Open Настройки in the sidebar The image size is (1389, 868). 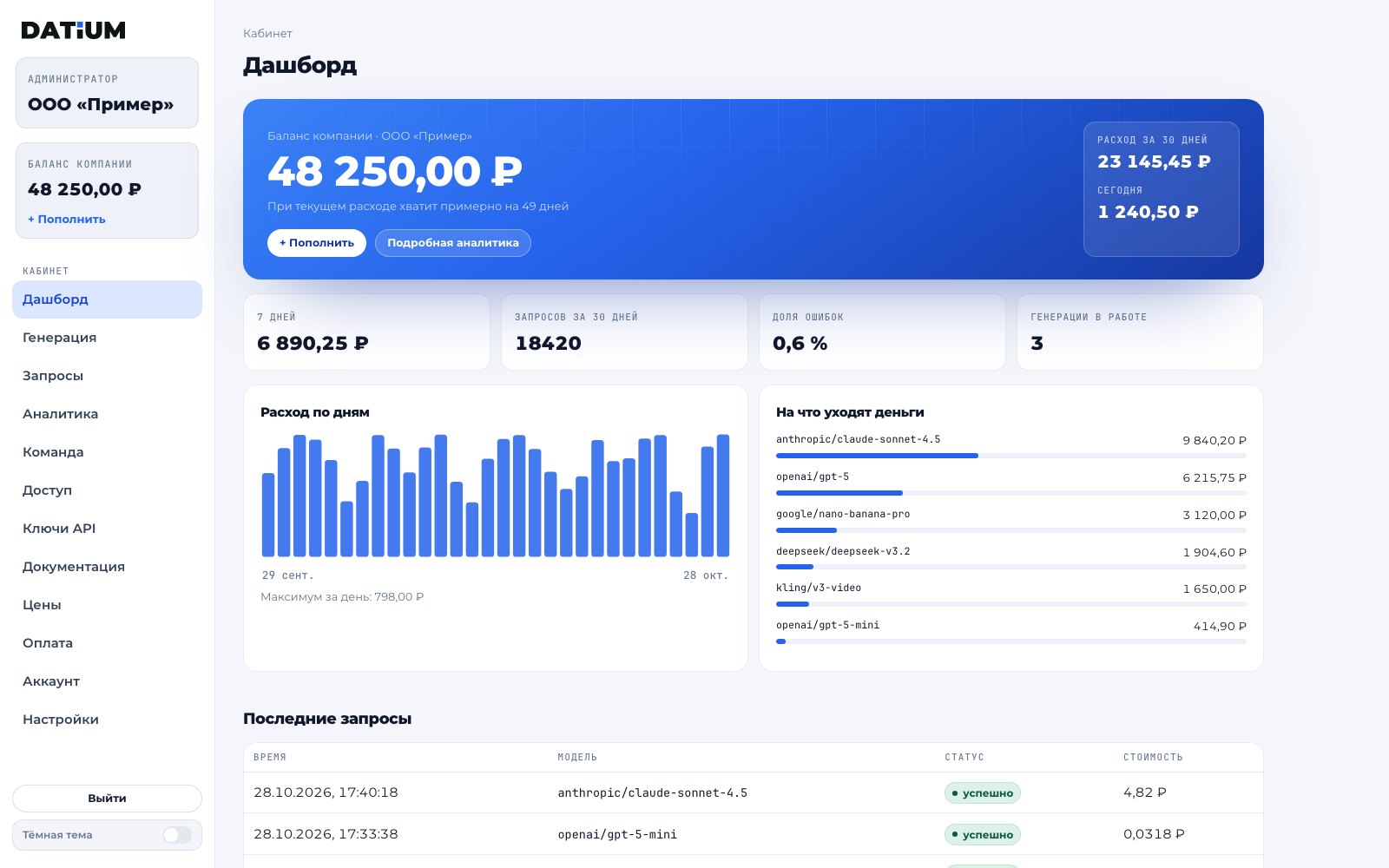coord(107,720)
